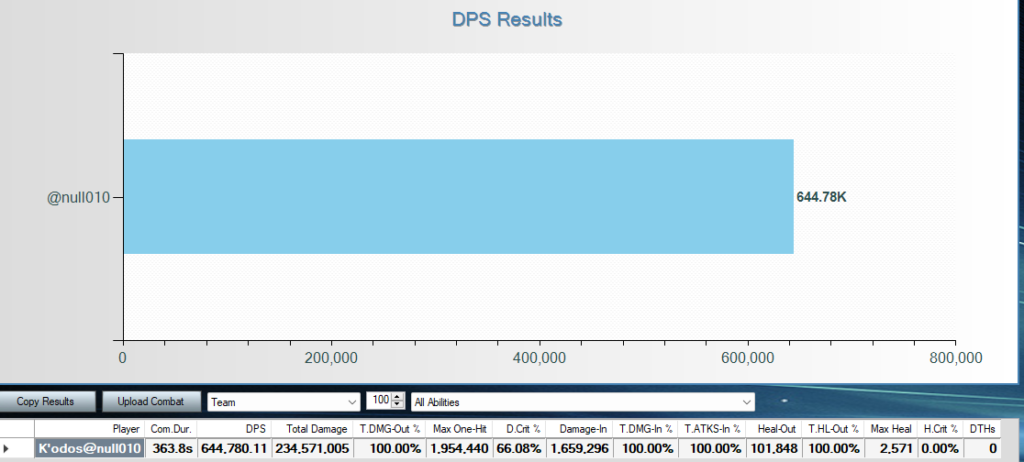
Task: Sort by the Heal-Out column header
Action: 777,428
